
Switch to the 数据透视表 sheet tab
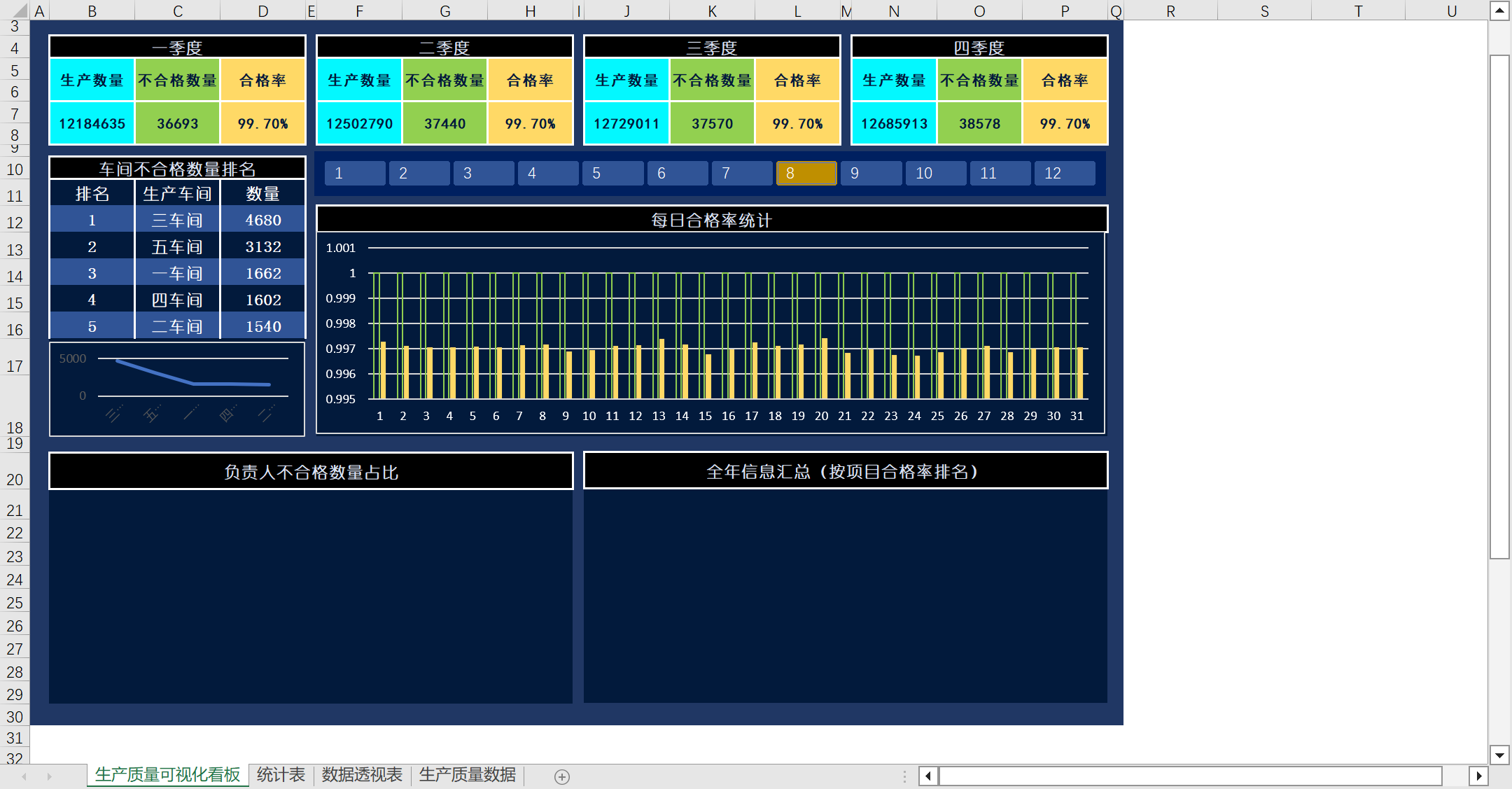pyautogui.click(x=362, y=775)
